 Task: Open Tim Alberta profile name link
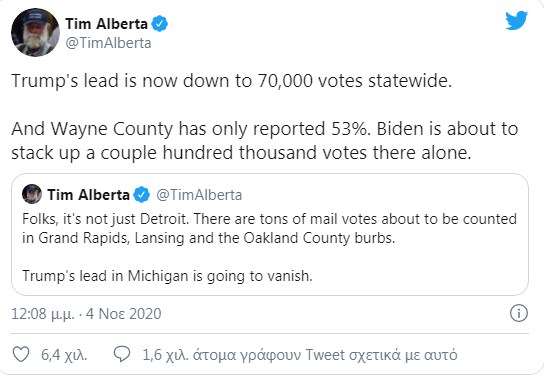coord(107,24)
